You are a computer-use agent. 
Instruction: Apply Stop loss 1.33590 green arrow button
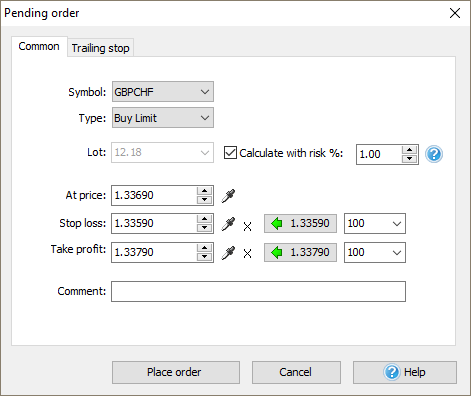(x=300, y=223)
